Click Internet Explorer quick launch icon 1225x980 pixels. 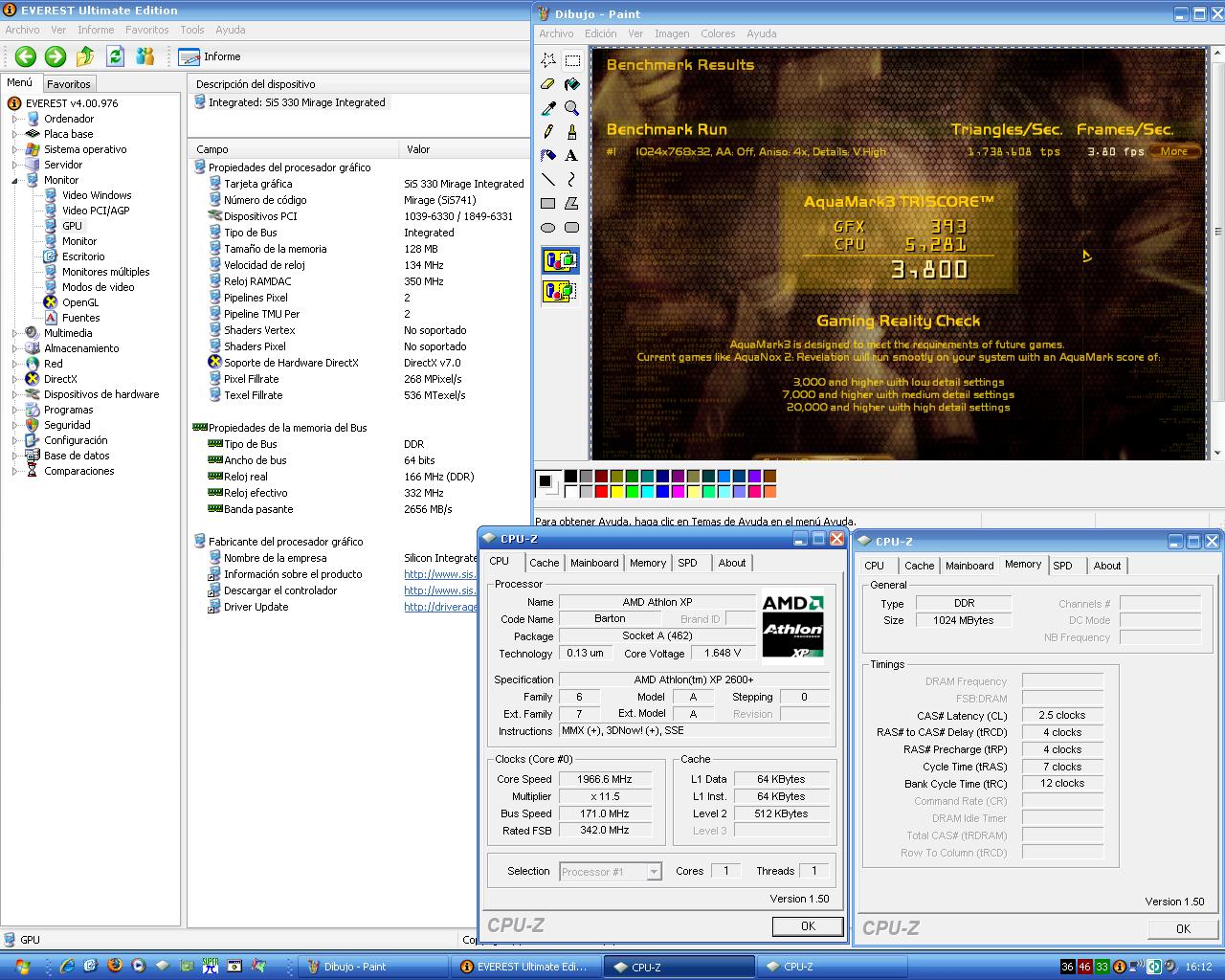(67, 966)
